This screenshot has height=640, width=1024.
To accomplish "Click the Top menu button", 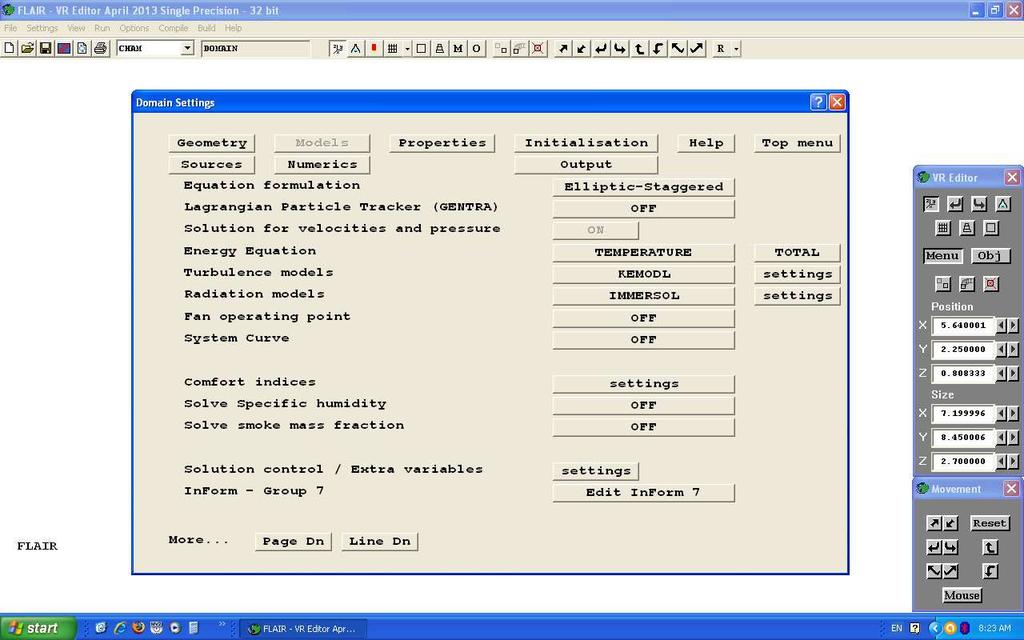I will (797, 143).
